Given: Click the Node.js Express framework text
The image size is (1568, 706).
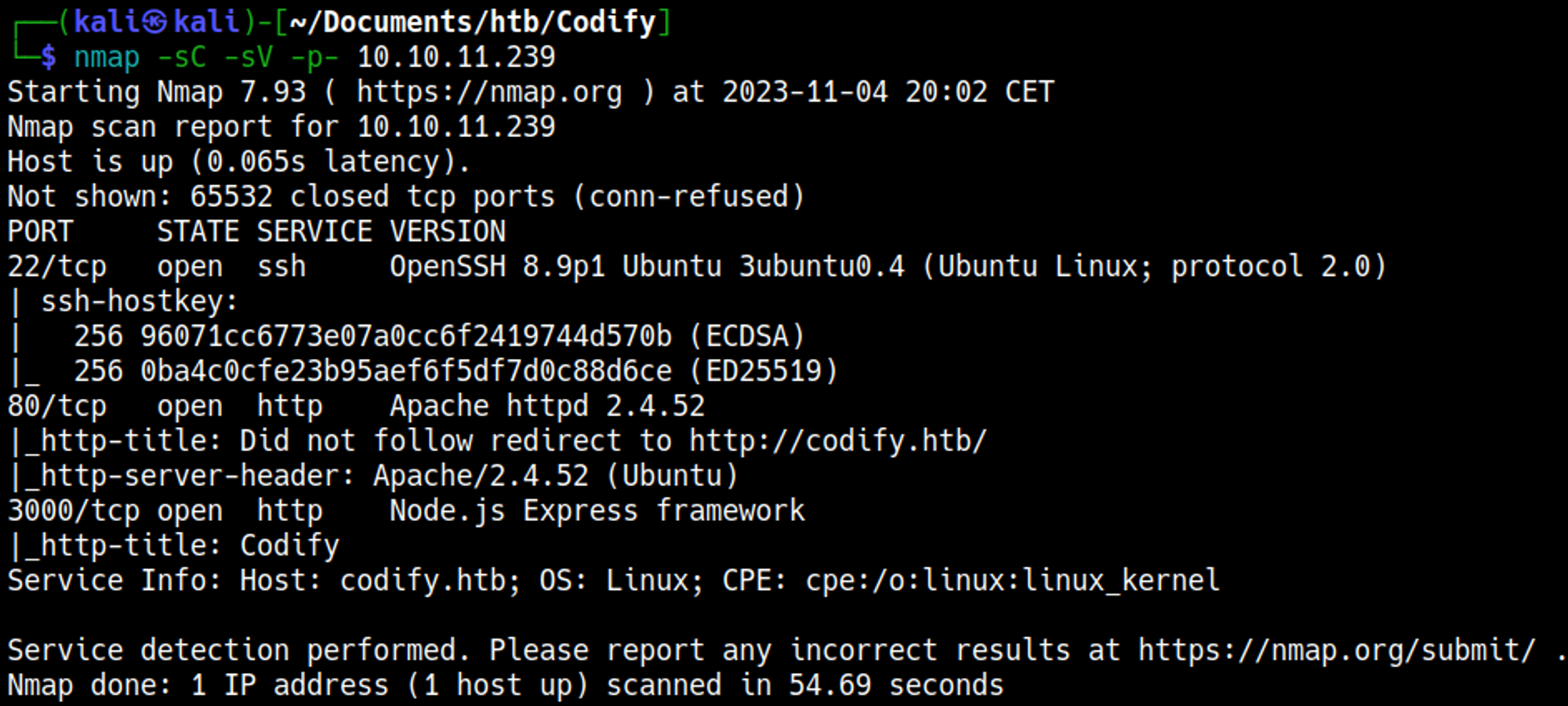Looking at the screenshot, I should tap(597, 511).
